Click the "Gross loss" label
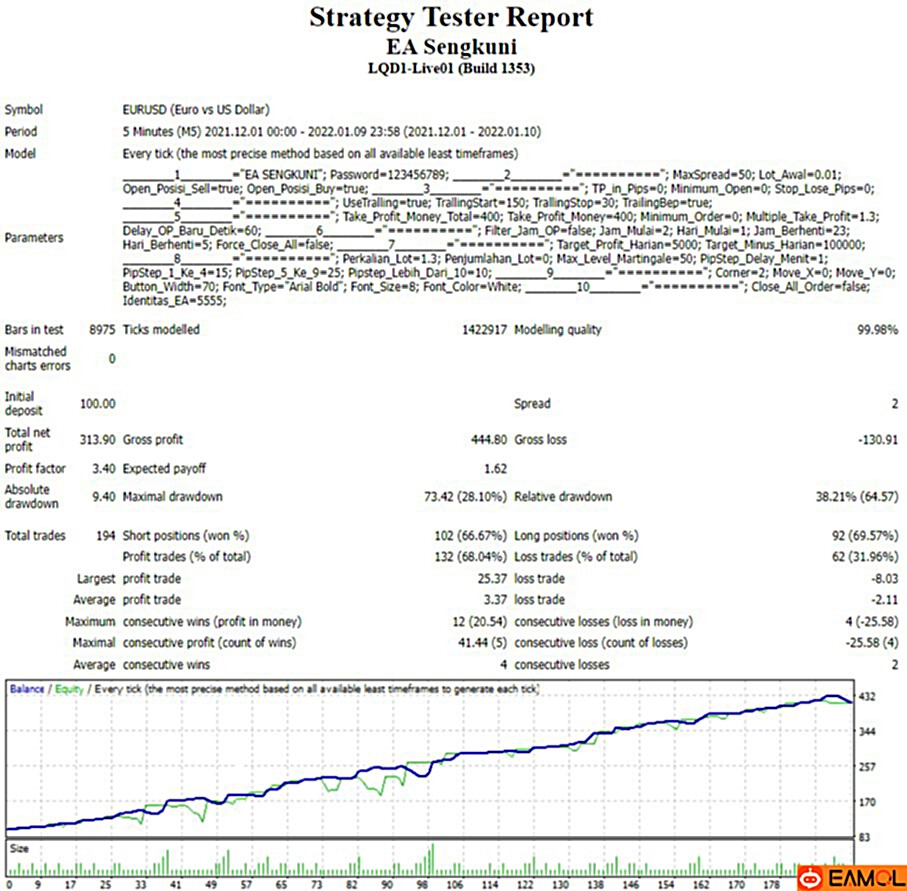 point(540,439)
